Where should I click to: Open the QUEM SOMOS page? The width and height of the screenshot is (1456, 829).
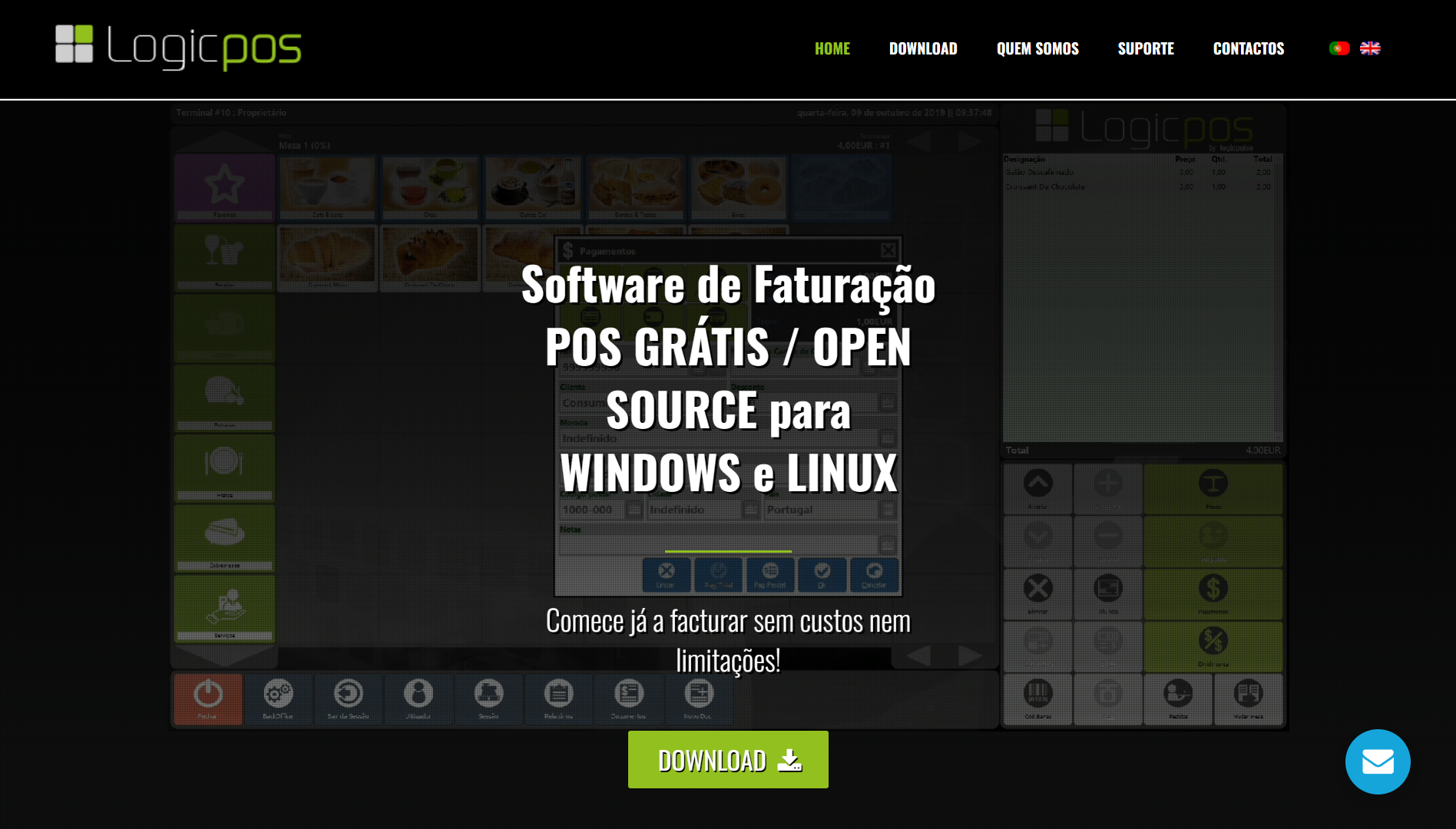point(1037,48)
